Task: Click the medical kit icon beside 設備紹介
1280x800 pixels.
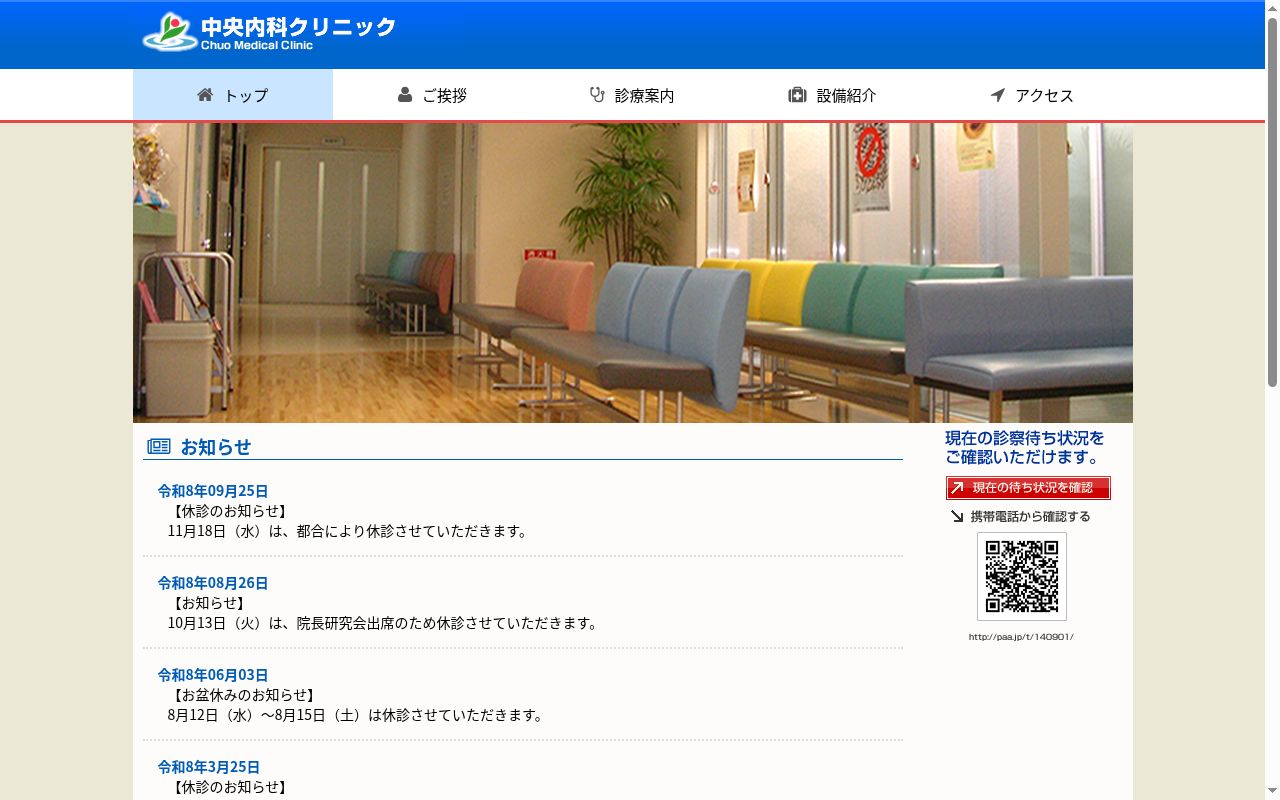Action: pos(797,95)
